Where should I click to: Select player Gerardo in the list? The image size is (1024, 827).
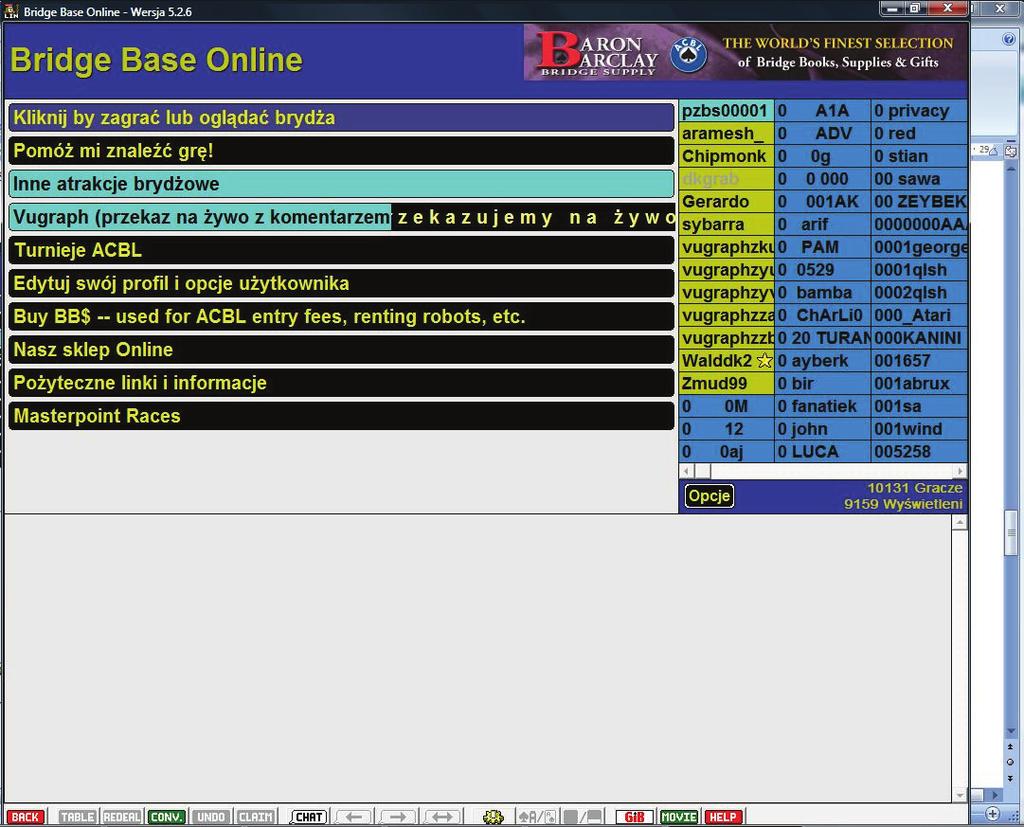[x=726, y=202]
